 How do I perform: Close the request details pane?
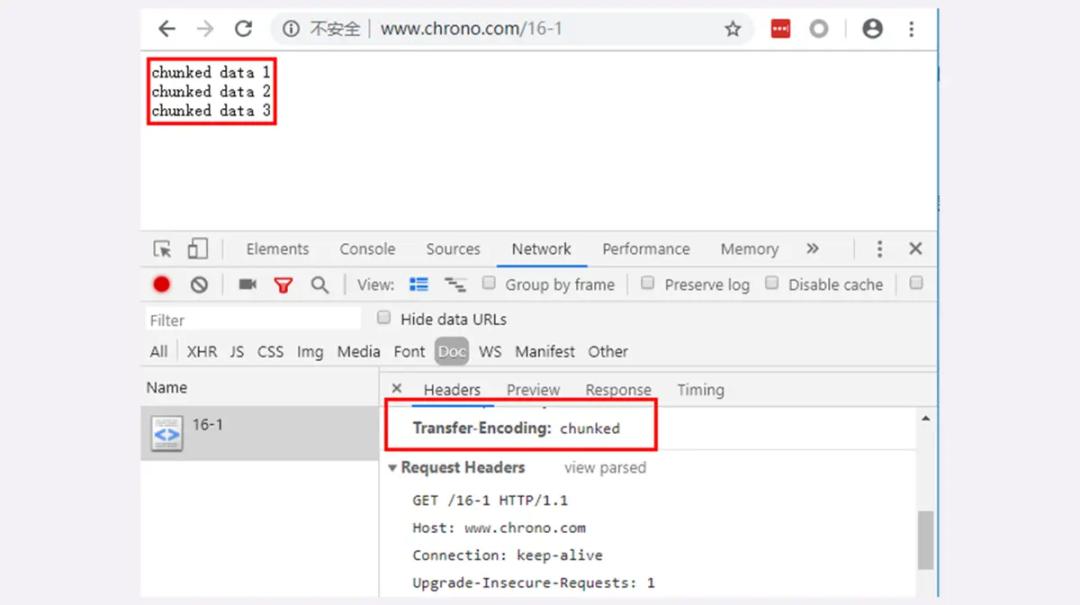tap(397, 389)
